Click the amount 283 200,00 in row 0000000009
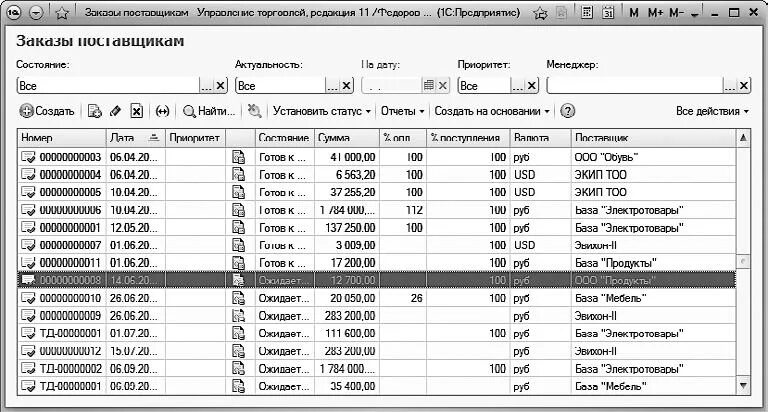This screenshot has width=768, height=412. coord(347,316)
